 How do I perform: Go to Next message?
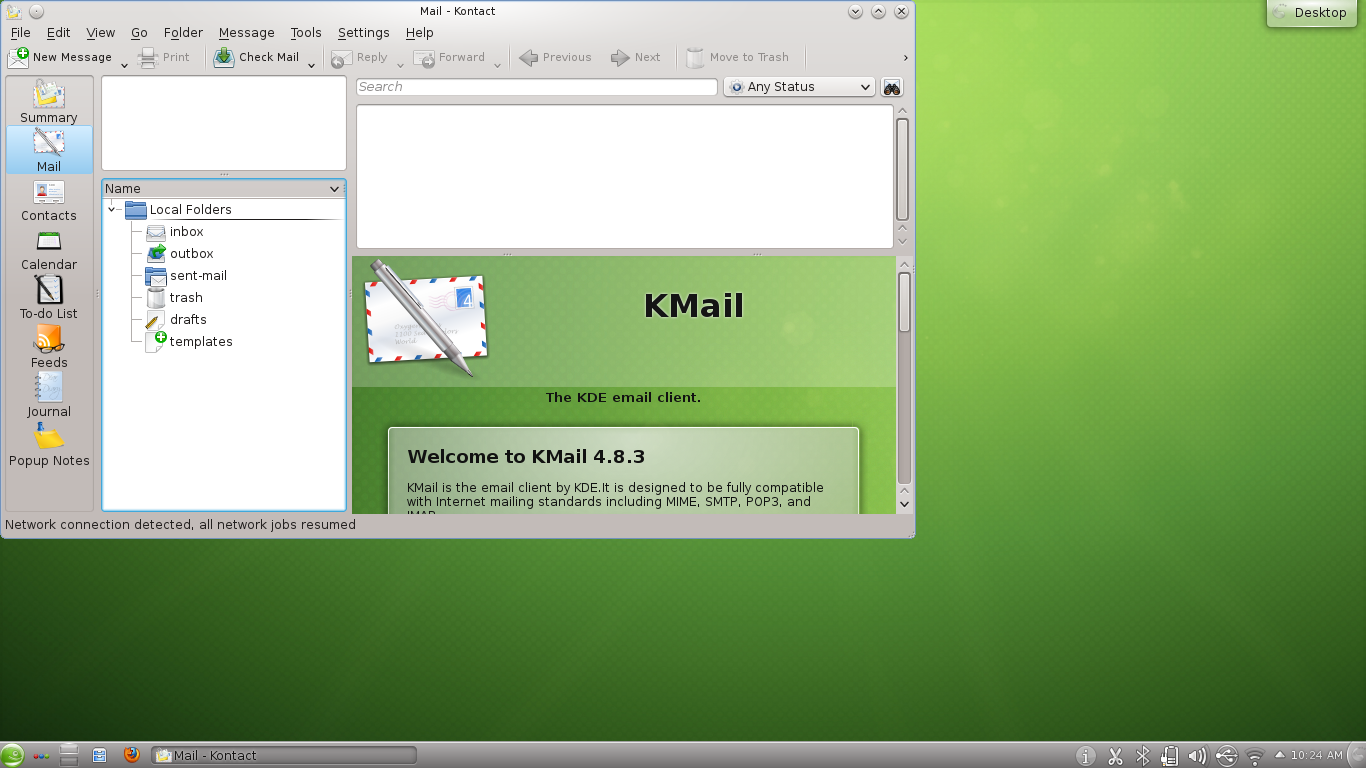(635, 57)
